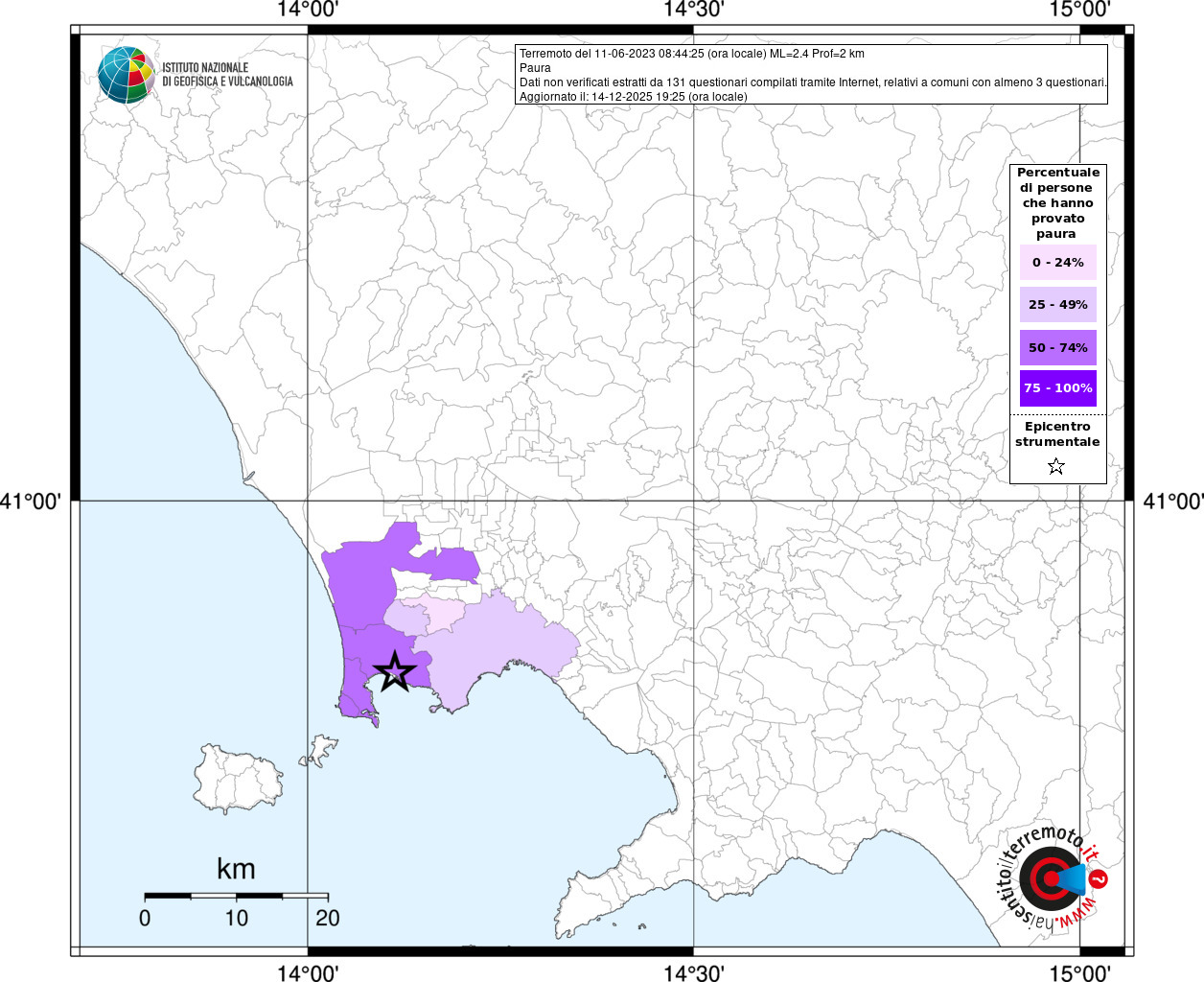Click the 'Epicentro strumentale' legend label
1204x982 pixels.
(x=1057, y=434)
